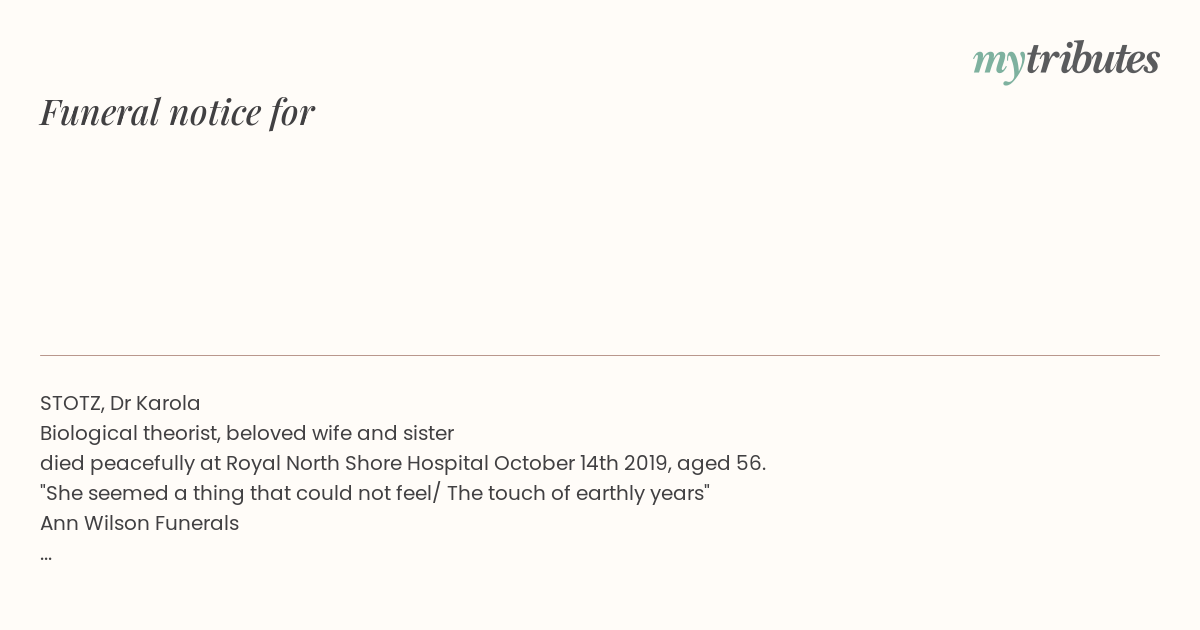Click the line about Royal North Shore Hospital

click(x=403, y=463)
